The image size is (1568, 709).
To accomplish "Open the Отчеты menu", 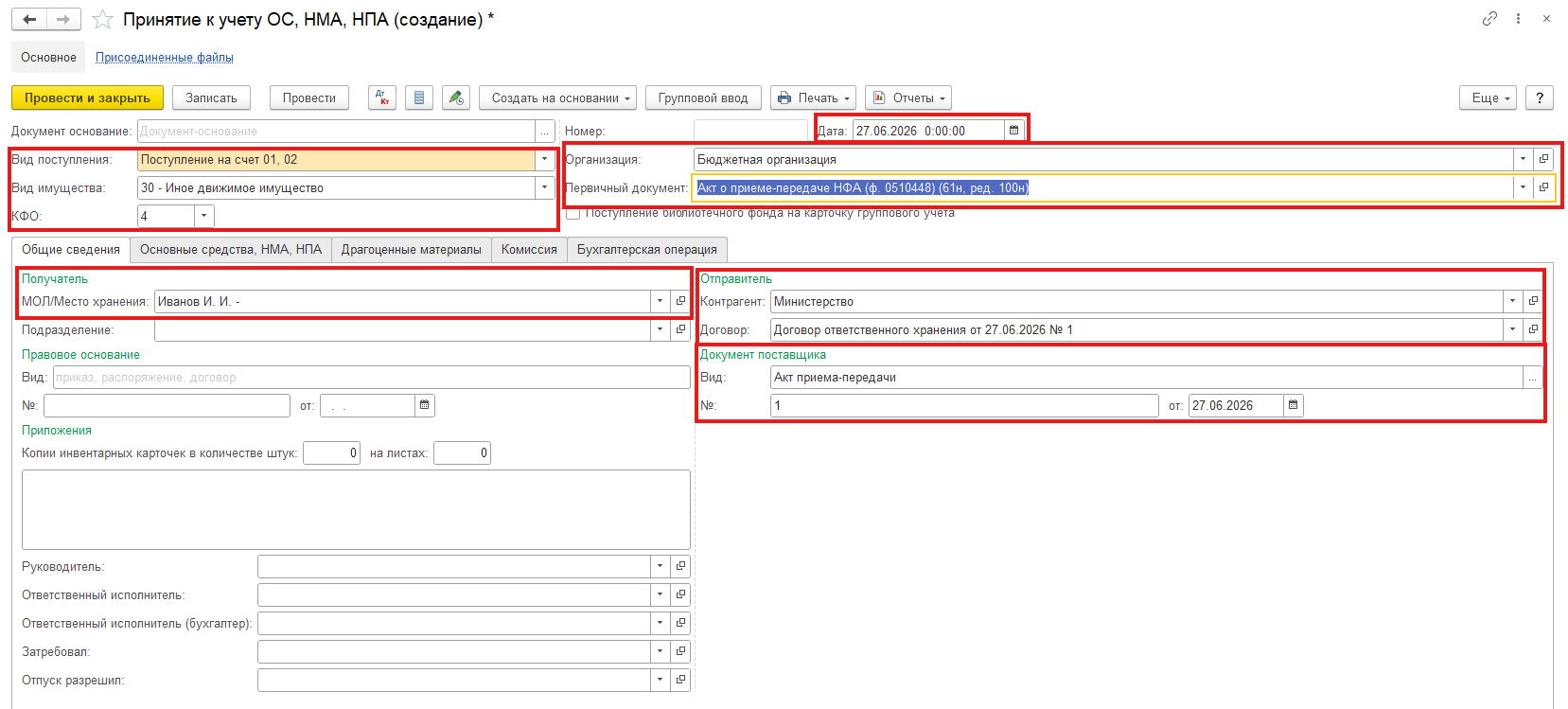I will coord(907,97).
